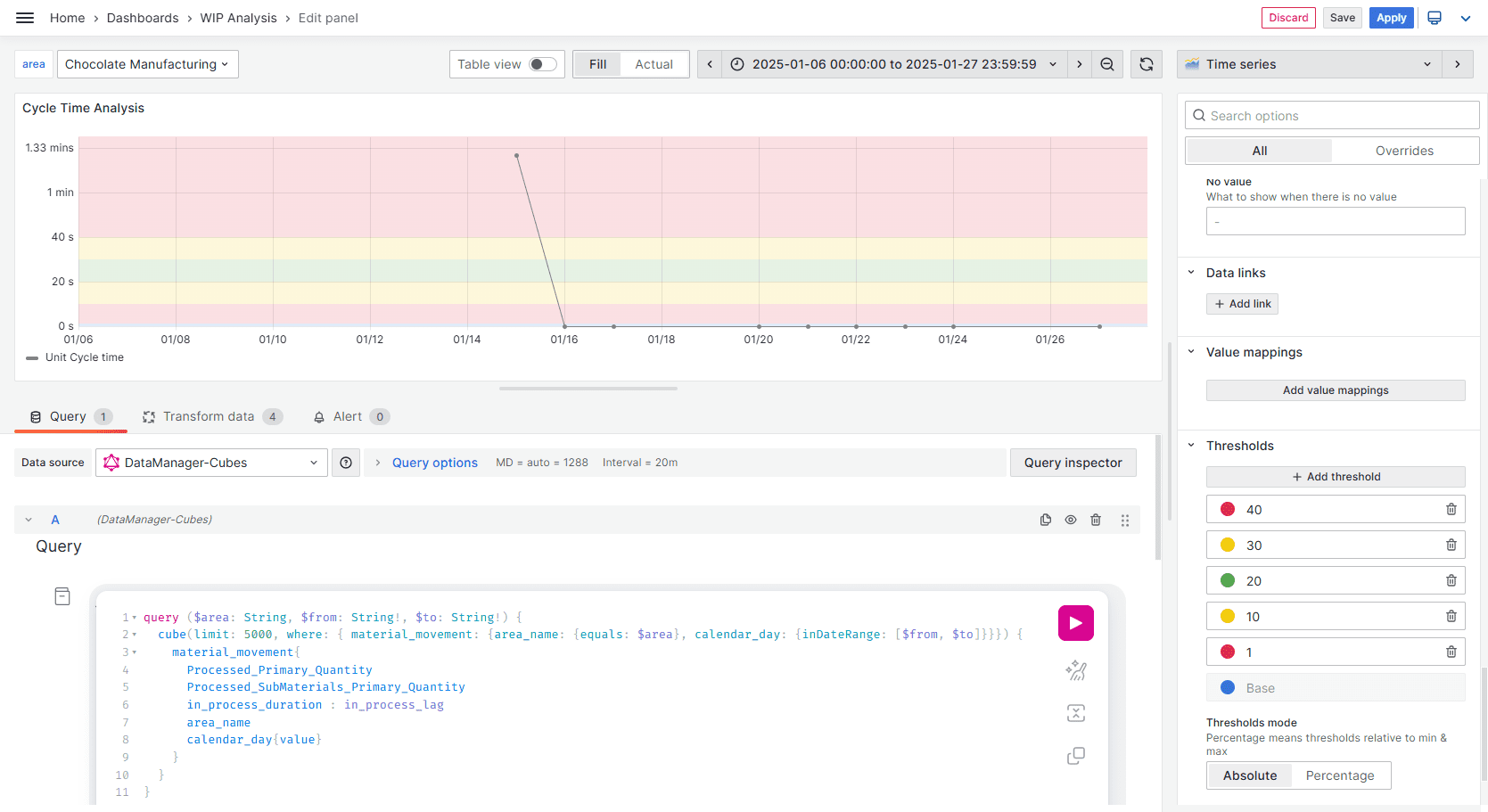Image resolution: width=1488 pixels, height=812 pixels.
Task: Duplicate query A
Action: tap(1046, 520)
